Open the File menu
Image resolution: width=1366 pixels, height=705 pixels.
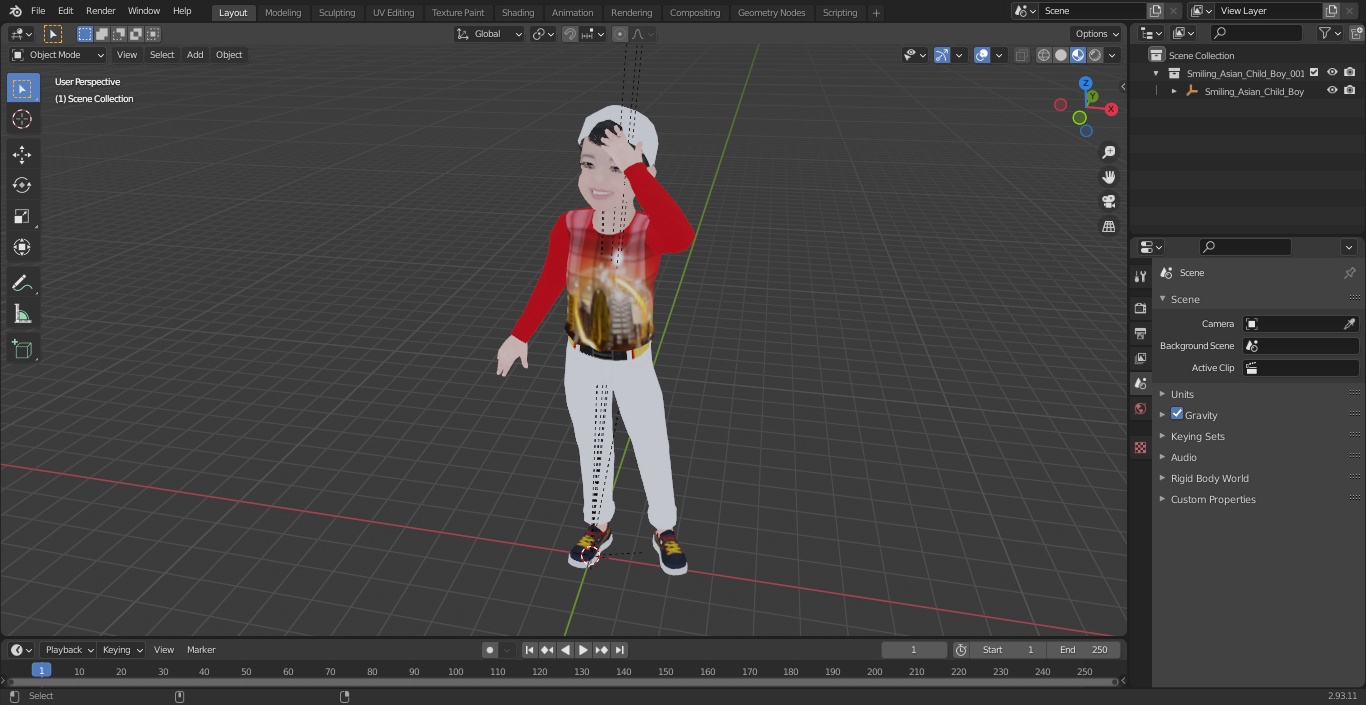tap(38, 11)
